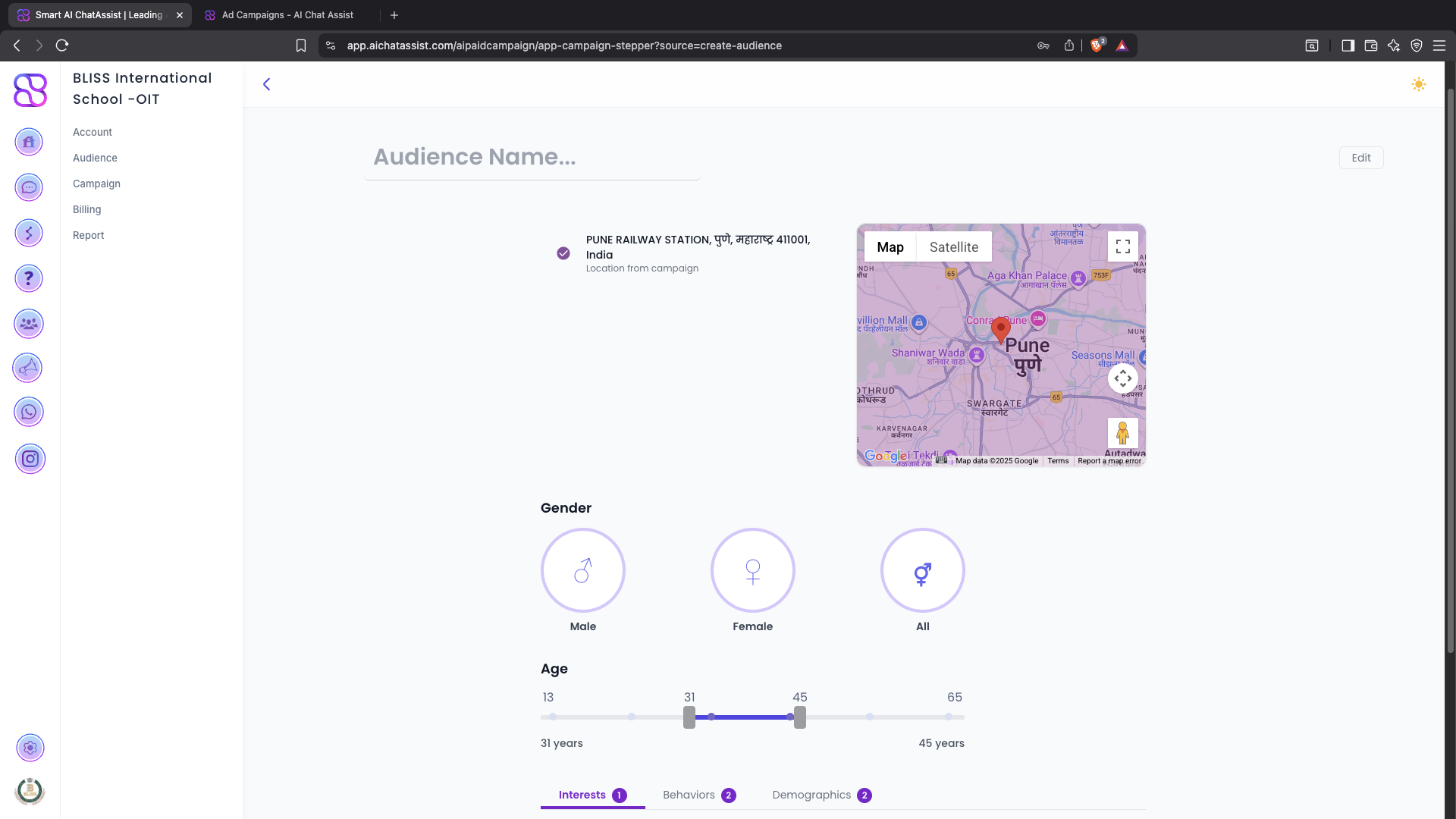Switch to the Behaviors tab

(689, 795)
